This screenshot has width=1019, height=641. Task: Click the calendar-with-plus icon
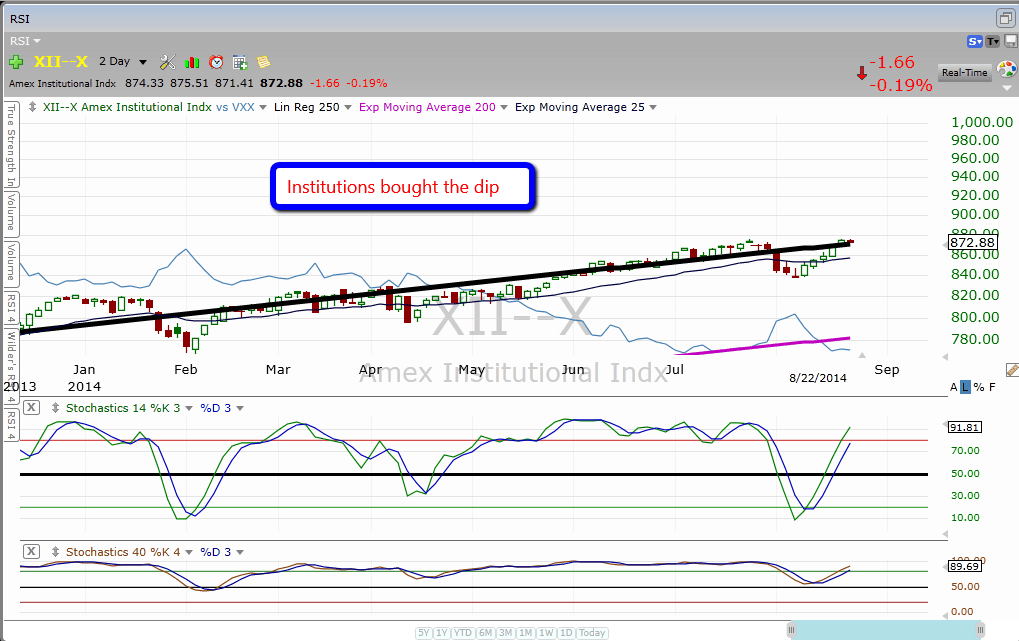click(x=240, y=62)
